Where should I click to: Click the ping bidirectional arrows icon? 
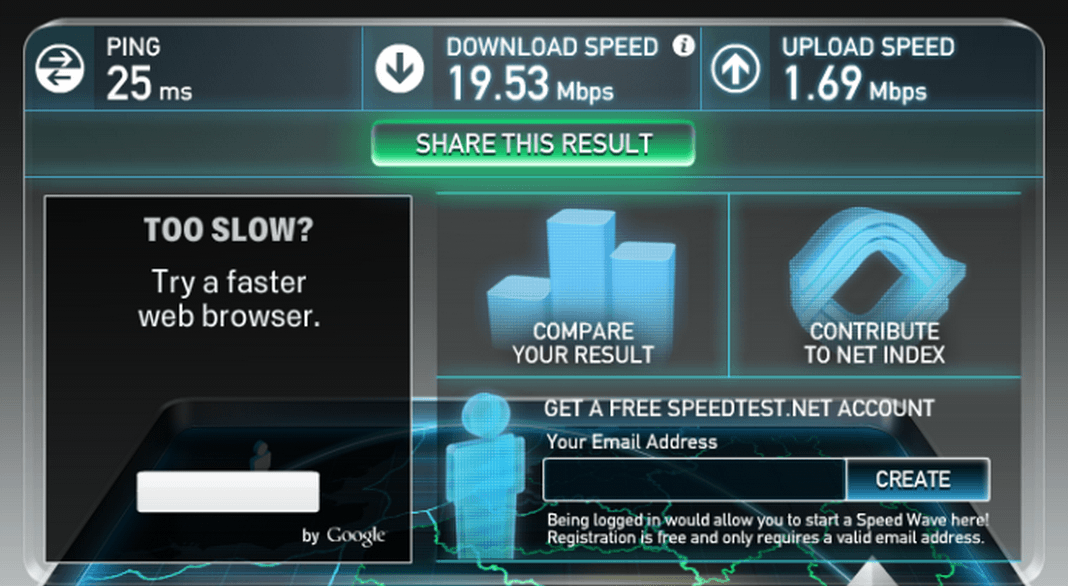(x=60, y=69)
